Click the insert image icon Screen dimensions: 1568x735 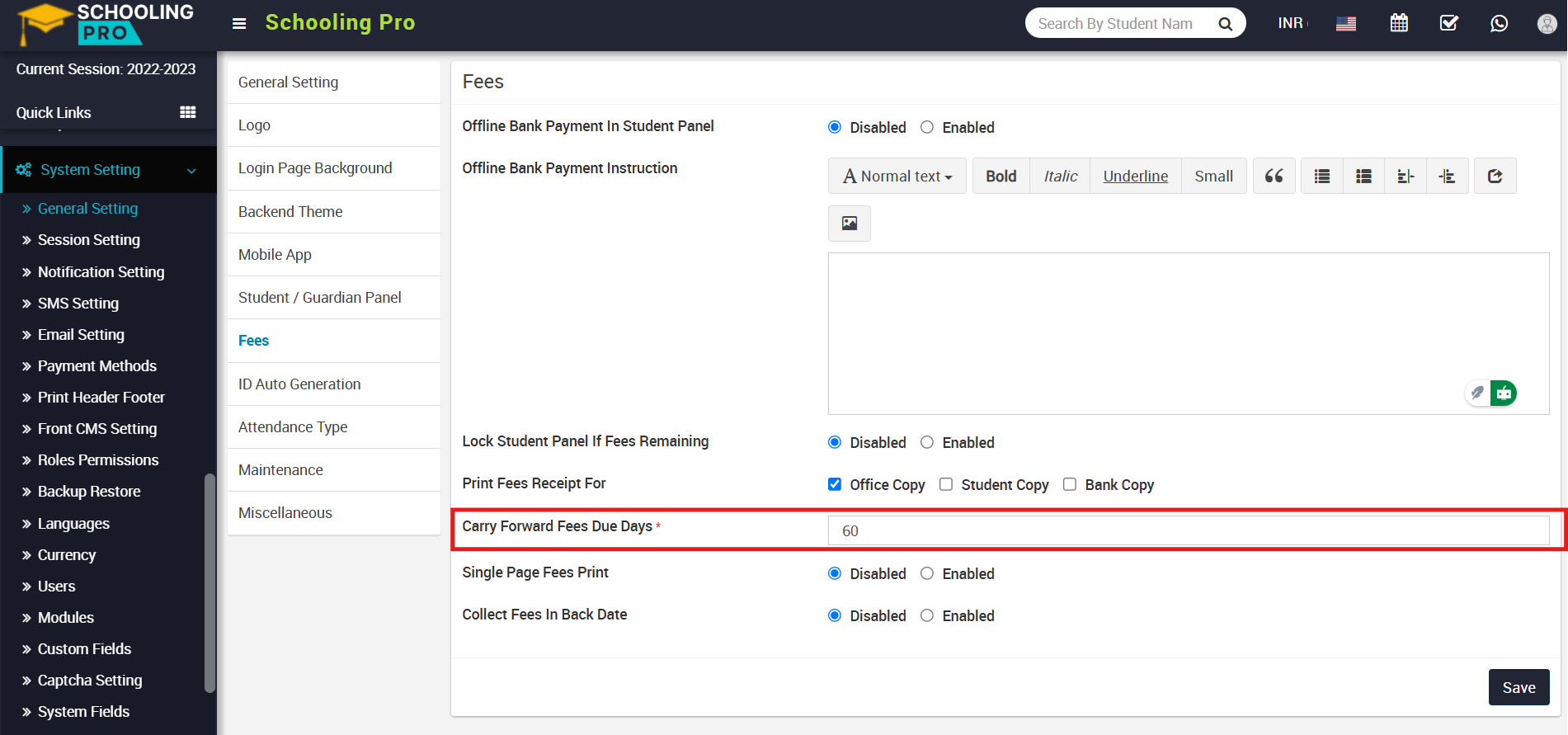click(850, 224)
